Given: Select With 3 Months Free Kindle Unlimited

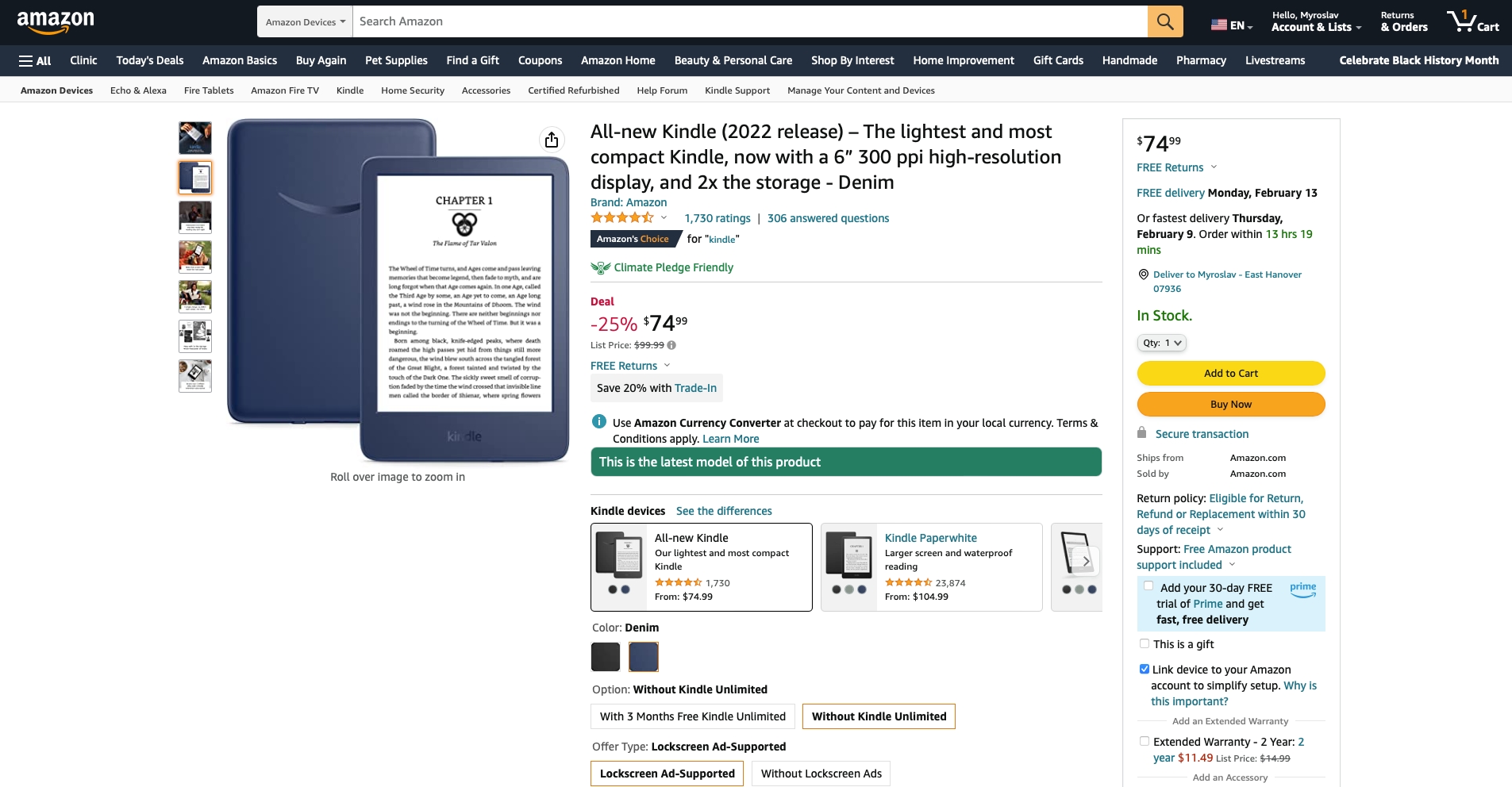Looking at the screenshot, I should 692,716.
